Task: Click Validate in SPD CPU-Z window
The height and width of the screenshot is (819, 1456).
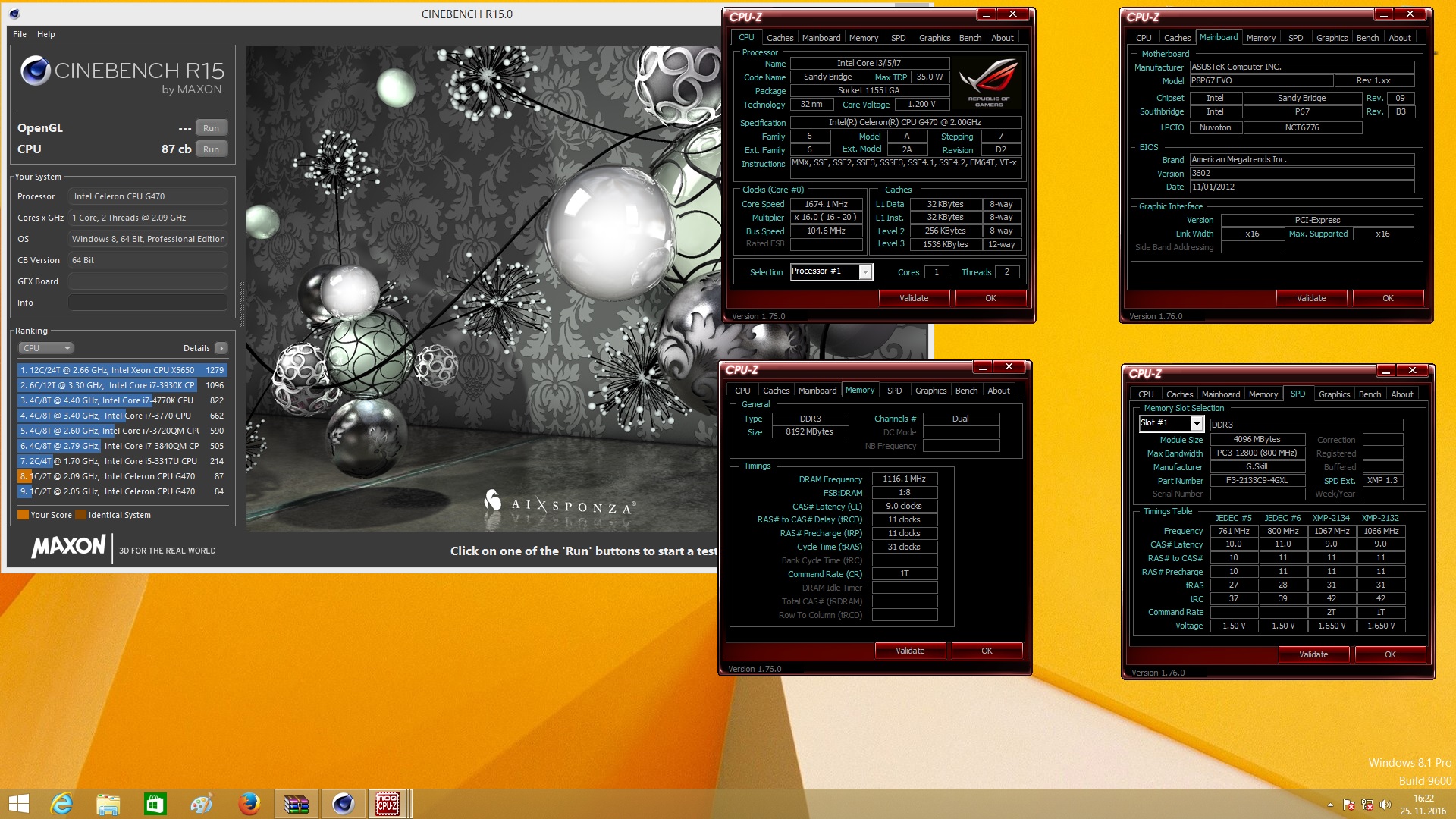Action: (1313, 654)
